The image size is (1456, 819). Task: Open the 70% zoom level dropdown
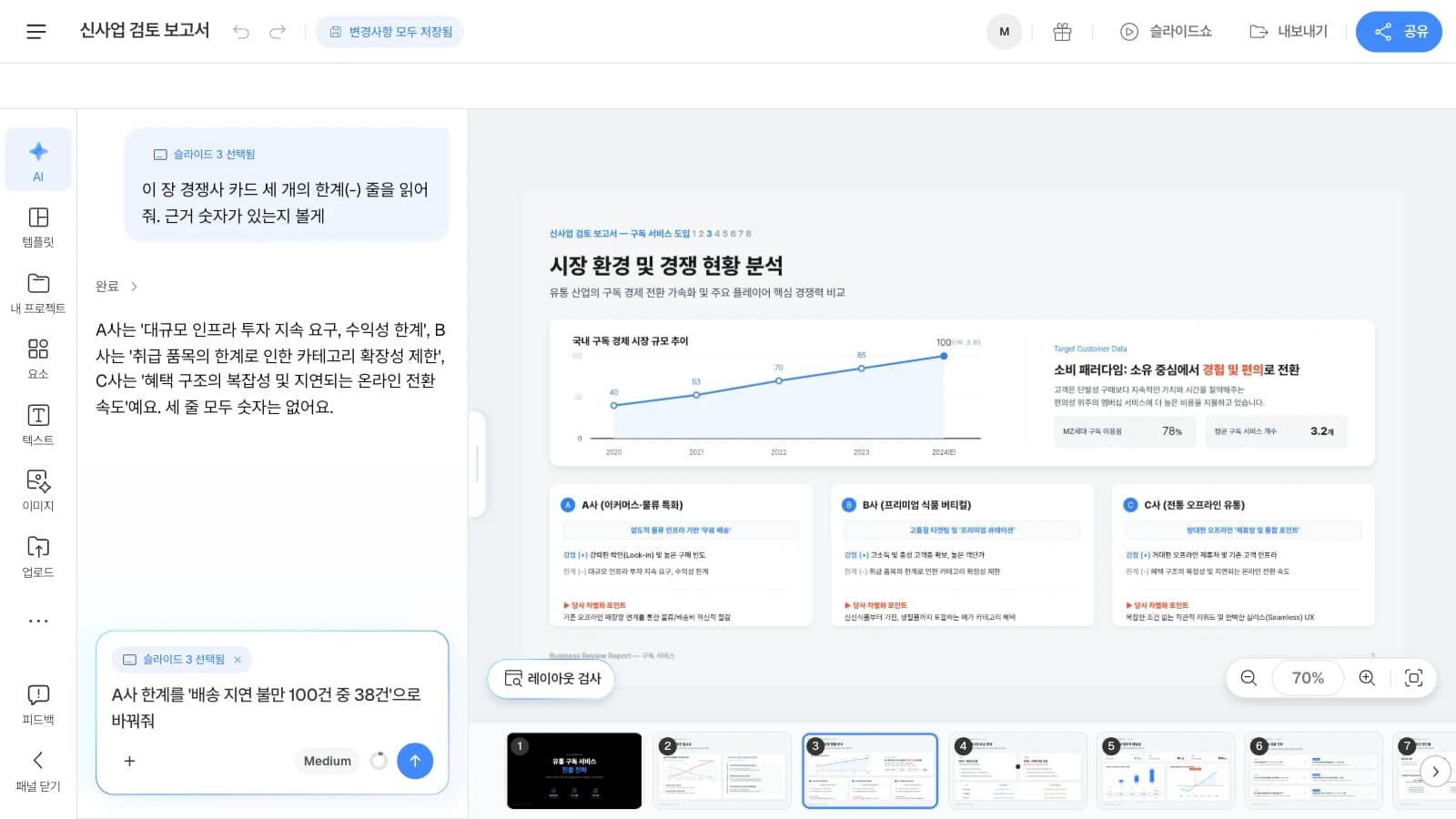coord(1308,678)
